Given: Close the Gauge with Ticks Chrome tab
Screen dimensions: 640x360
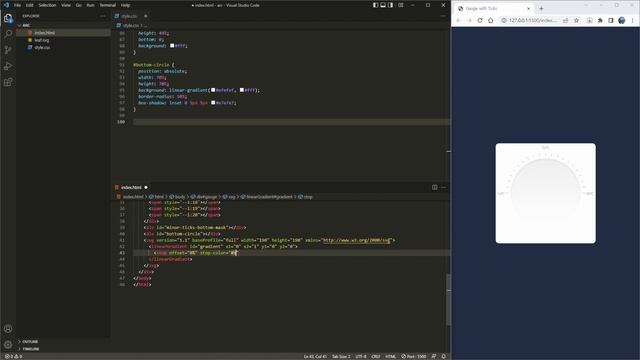Looking at the screenshot, I should 529,9.
